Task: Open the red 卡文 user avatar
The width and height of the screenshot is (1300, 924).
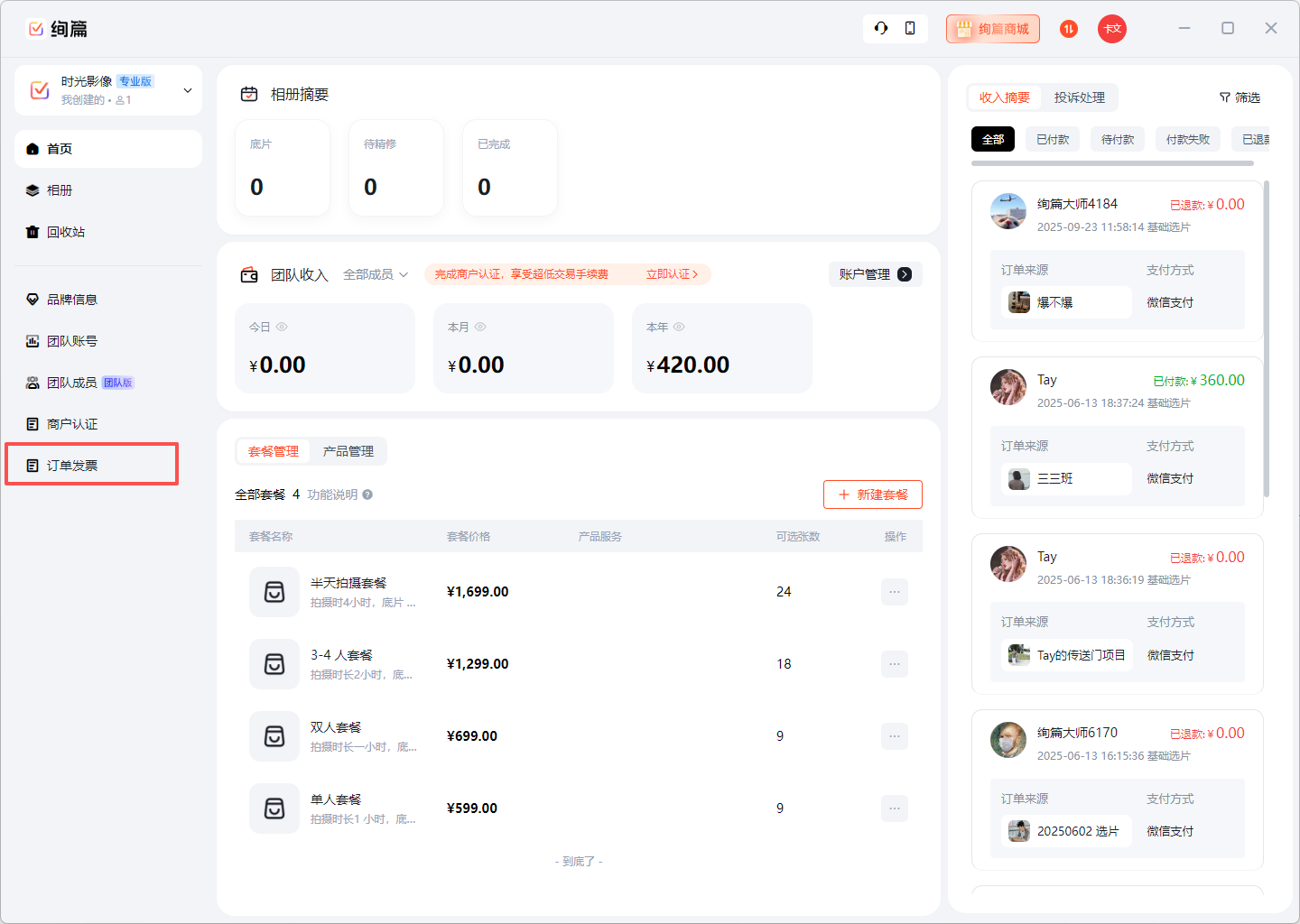Action: click(1112, 29)
